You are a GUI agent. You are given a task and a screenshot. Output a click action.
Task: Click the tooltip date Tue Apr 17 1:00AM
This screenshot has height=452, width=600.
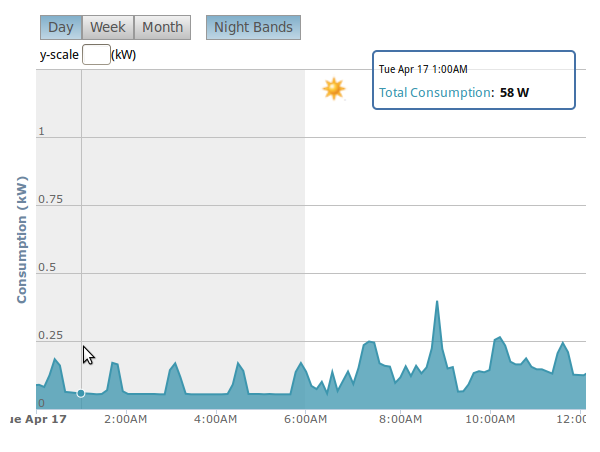click(x=423, y=69)
